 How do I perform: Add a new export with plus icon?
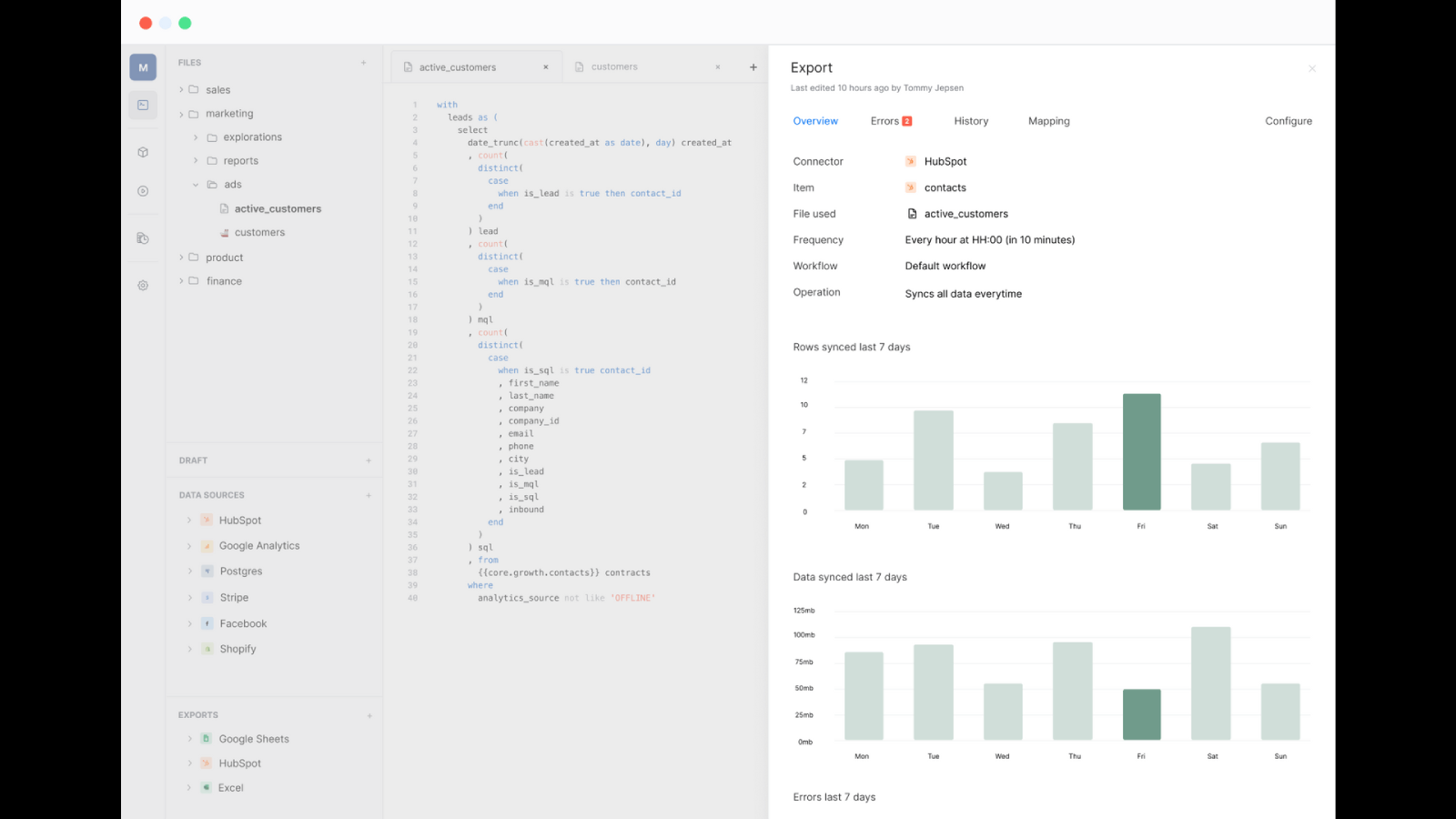(x=369, y=715)
